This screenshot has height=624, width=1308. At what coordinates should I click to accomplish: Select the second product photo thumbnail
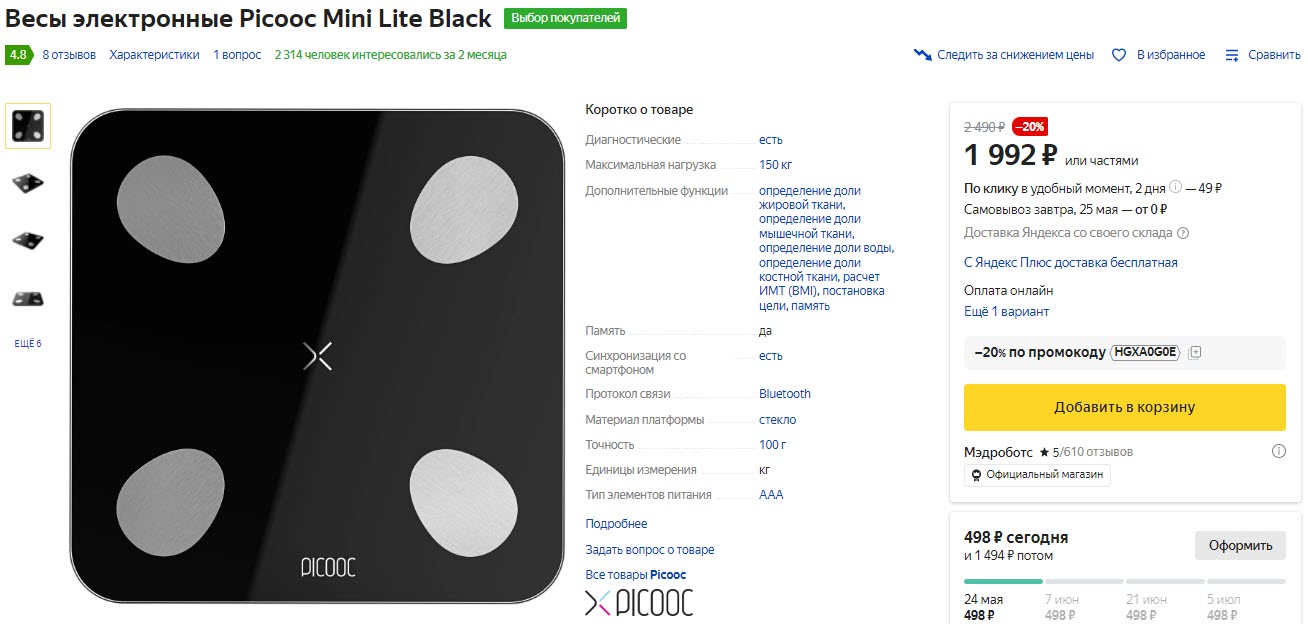pyautogui.click(x=27, y=183)
